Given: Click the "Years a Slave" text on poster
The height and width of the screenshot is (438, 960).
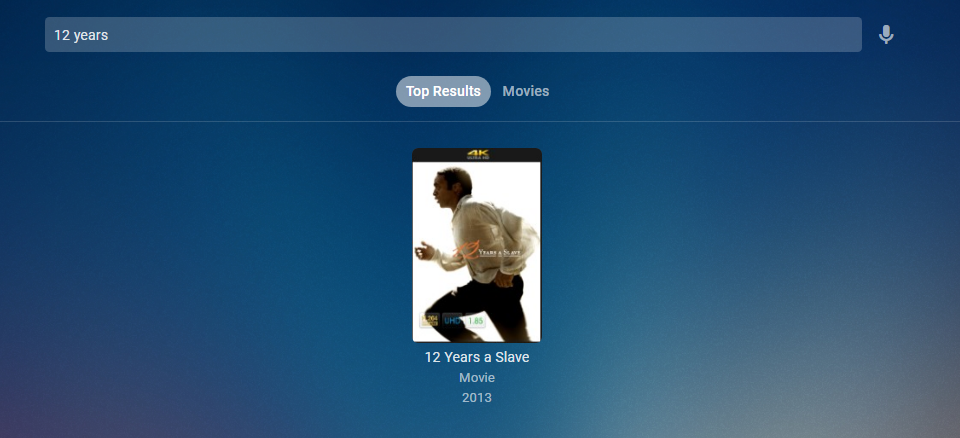Looking at the screenshot, I should coord(501,252).
